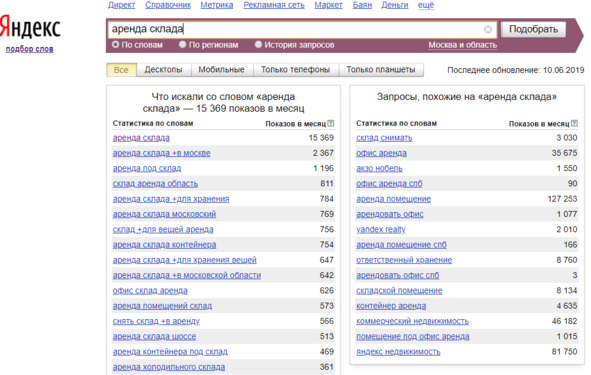Open the 'Деньги' top menu link
The height and width of the screenshot is (375, 591).
(x=395, y=5)
